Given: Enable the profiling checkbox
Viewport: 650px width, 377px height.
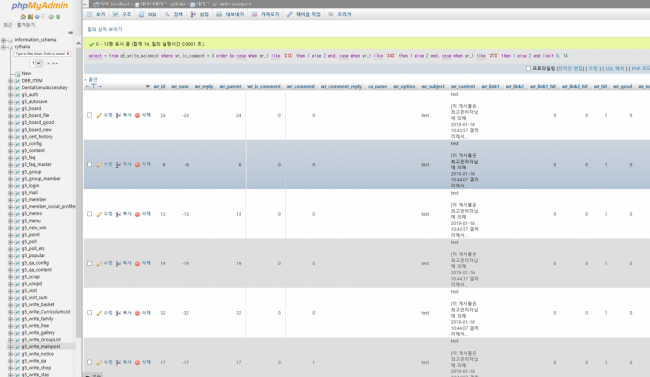Looking at the screenshot, I should (528, 68).
